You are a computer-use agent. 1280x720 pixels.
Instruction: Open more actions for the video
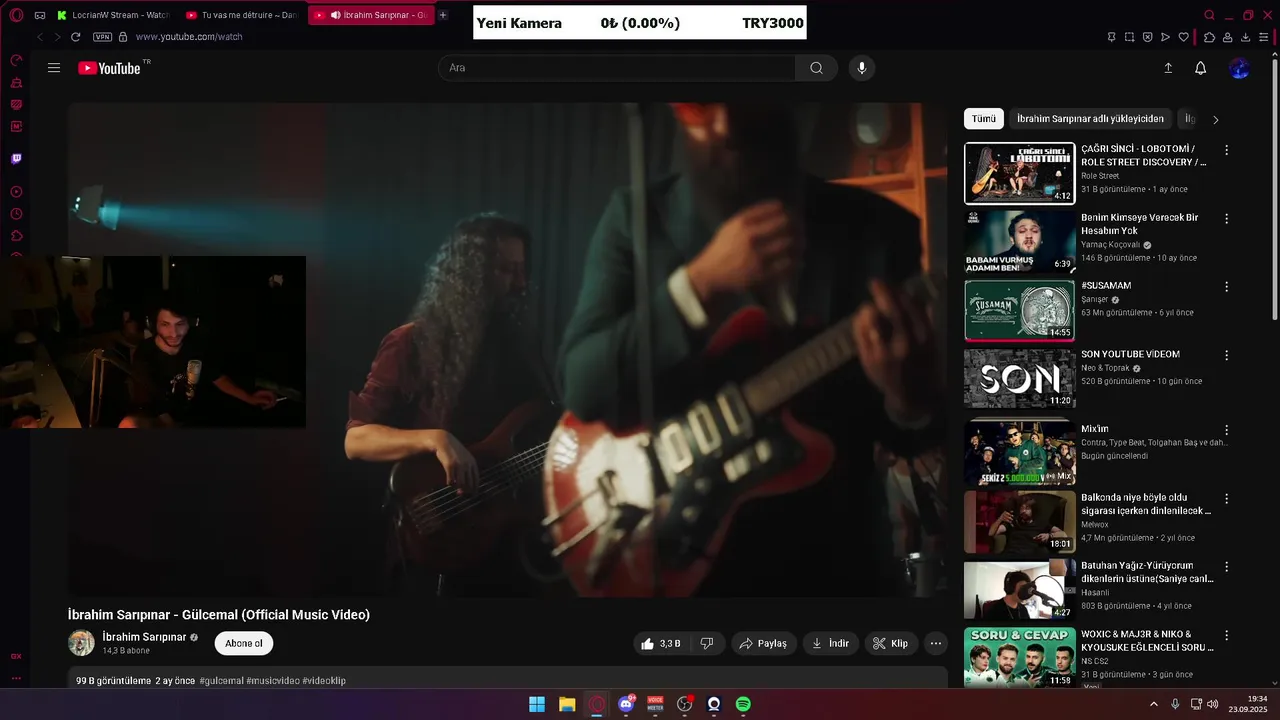[x=936, y=644]
